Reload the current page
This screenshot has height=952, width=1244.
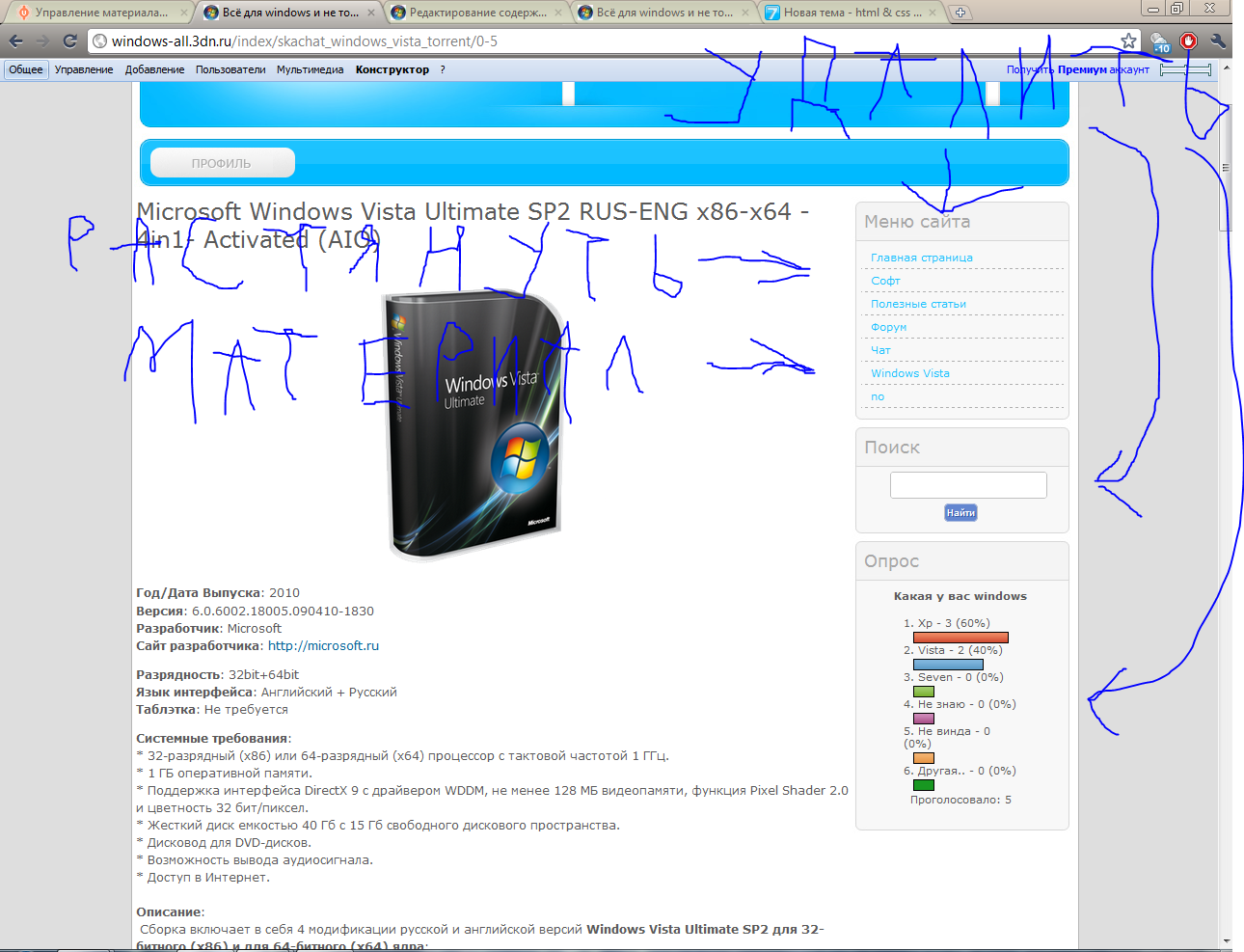click(x=69, y=41)
